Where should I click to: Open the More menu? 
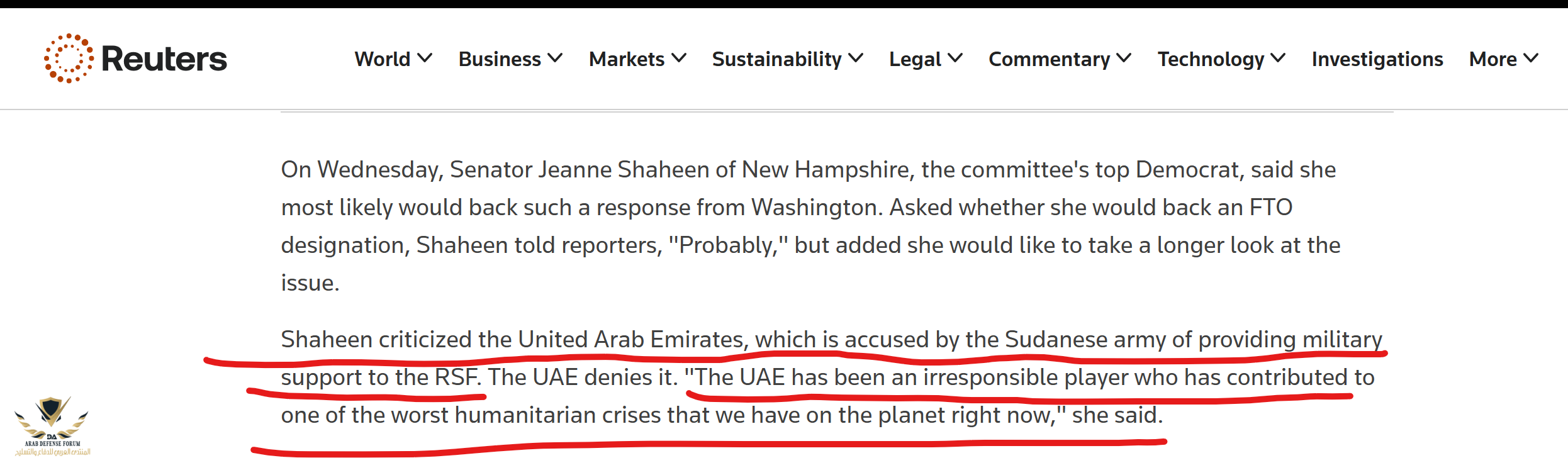[1492, 59]
